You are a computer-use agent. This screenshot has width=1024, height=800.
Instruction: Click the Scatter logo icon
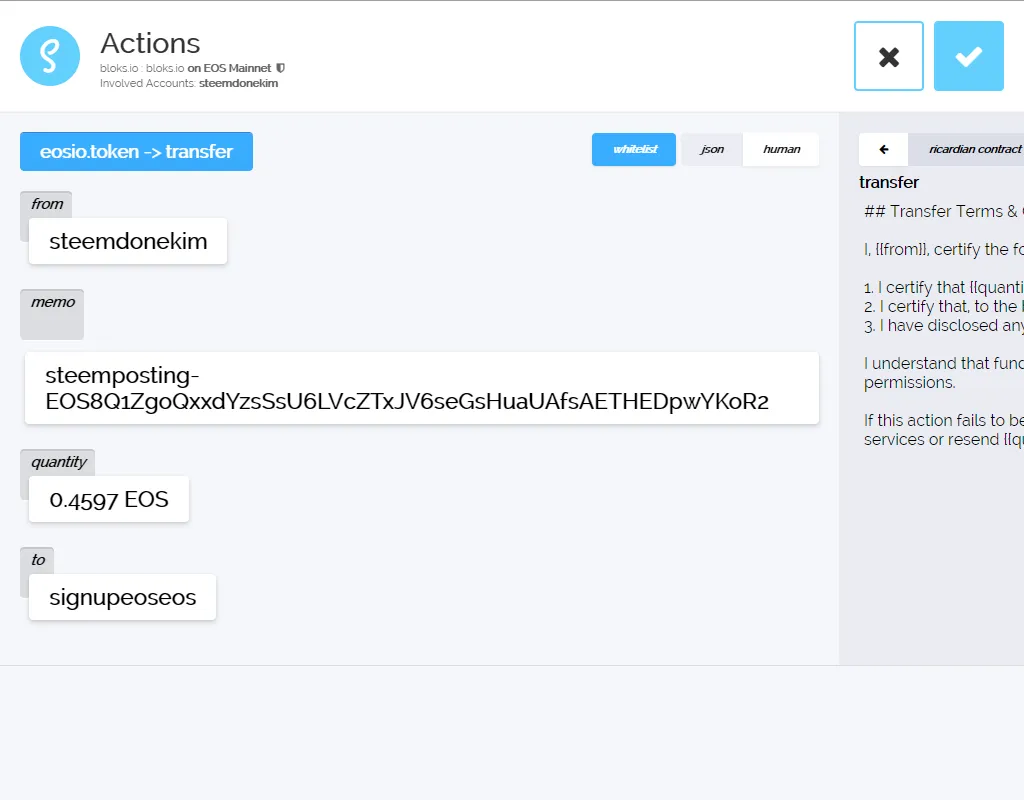pos(50,56)
